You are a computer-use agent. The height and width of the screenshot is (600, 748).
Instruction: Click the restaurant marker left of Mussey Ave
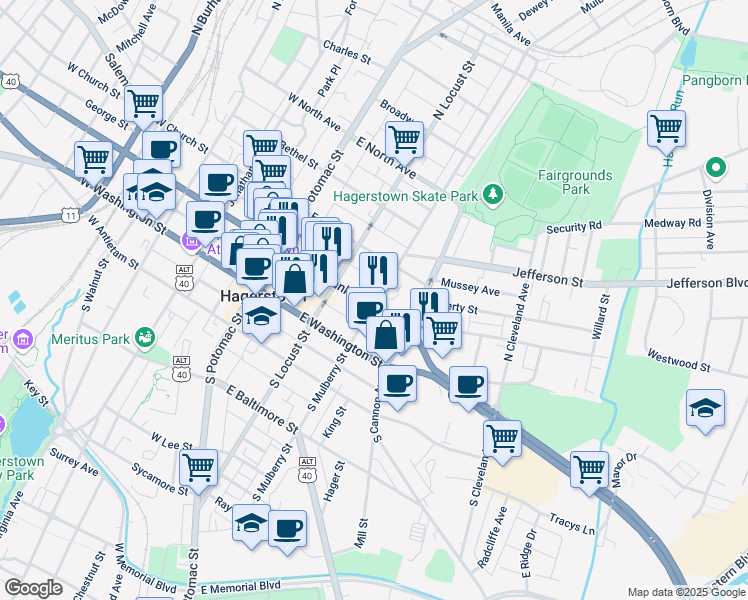click(378, 271)
